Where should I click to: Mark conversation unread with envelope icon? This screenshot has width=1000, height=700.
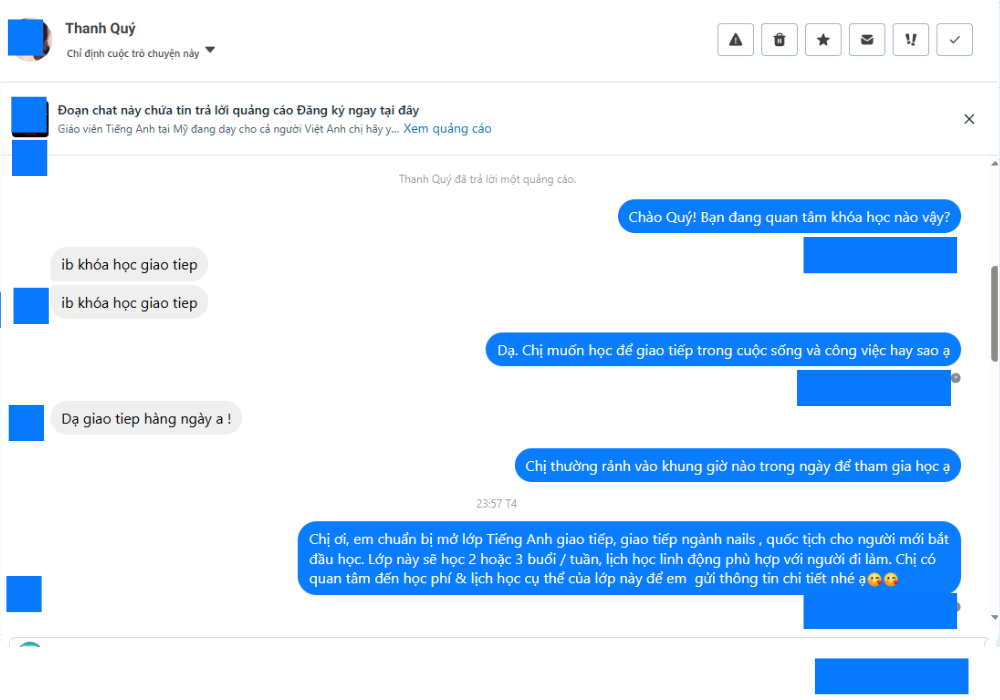[867, 40]
